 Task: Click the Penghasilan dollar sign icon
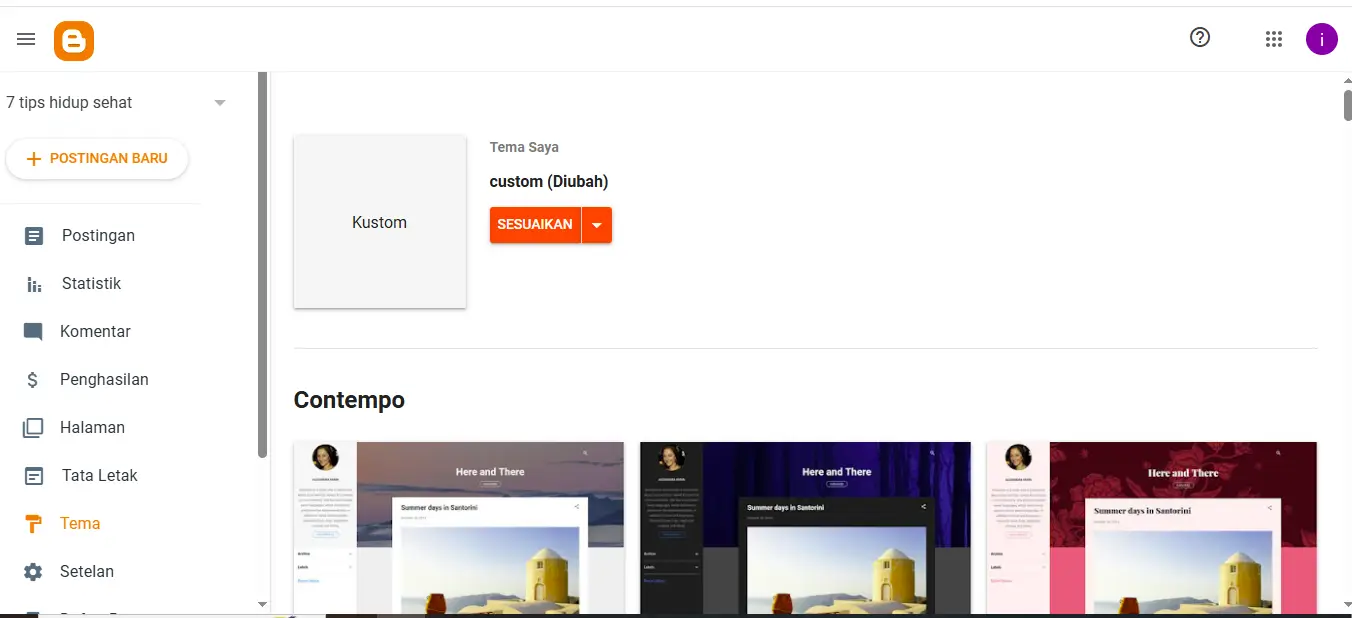[x=33, y=380]
